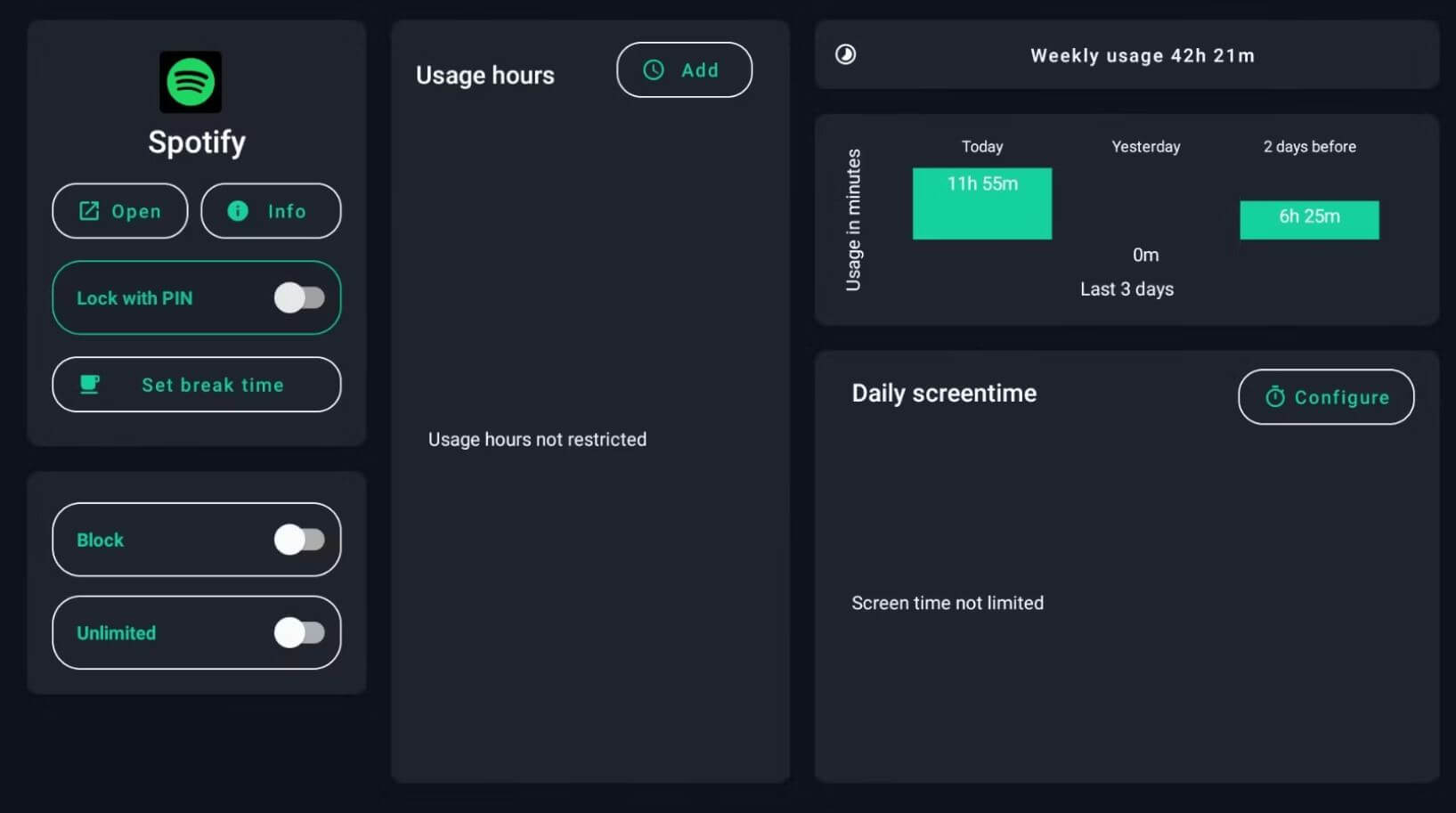Configure daily screentime limit

(x=1326, y=397)
